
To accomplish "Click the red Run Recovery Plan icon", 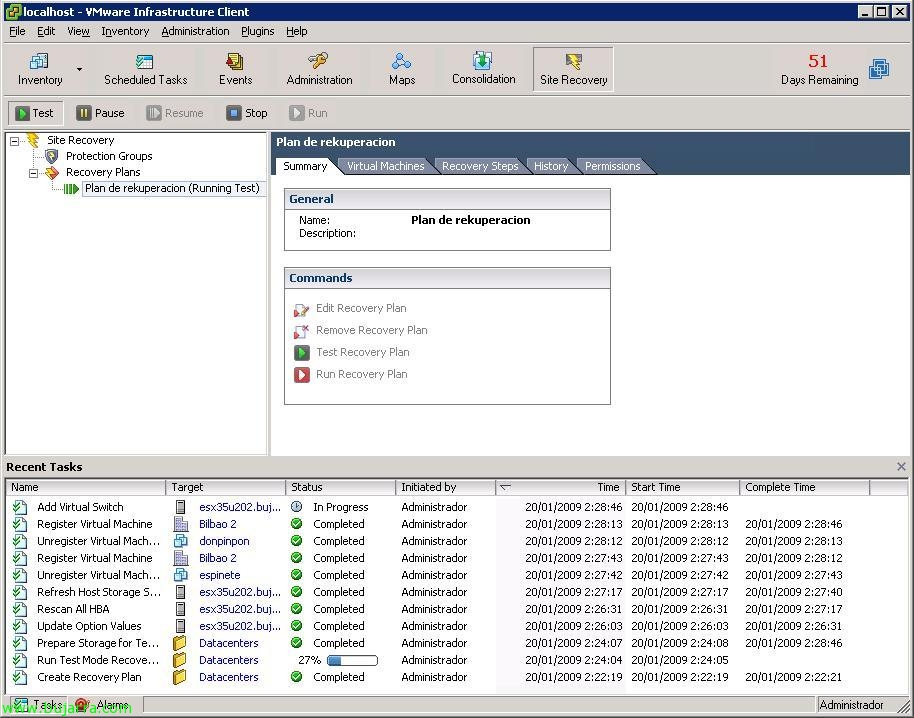I will point(301,375).
